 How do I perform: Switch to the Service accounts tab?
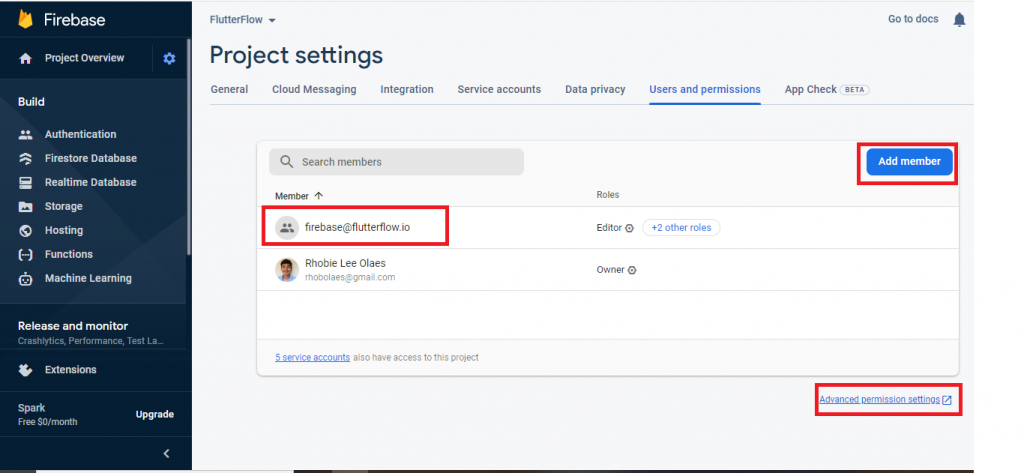[499, 90]
